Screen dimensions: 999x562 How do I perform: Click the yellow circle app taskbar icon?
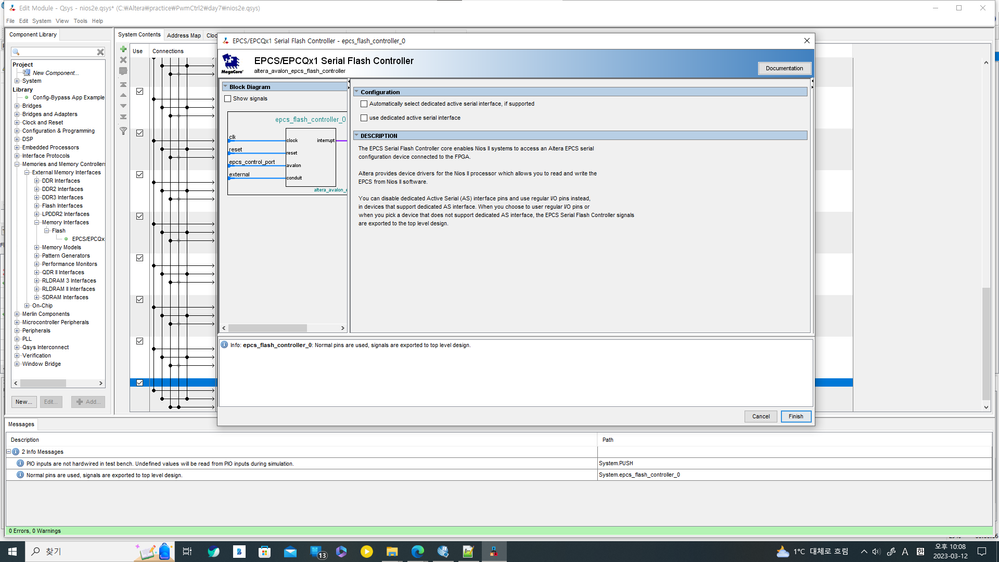(366, 551)
